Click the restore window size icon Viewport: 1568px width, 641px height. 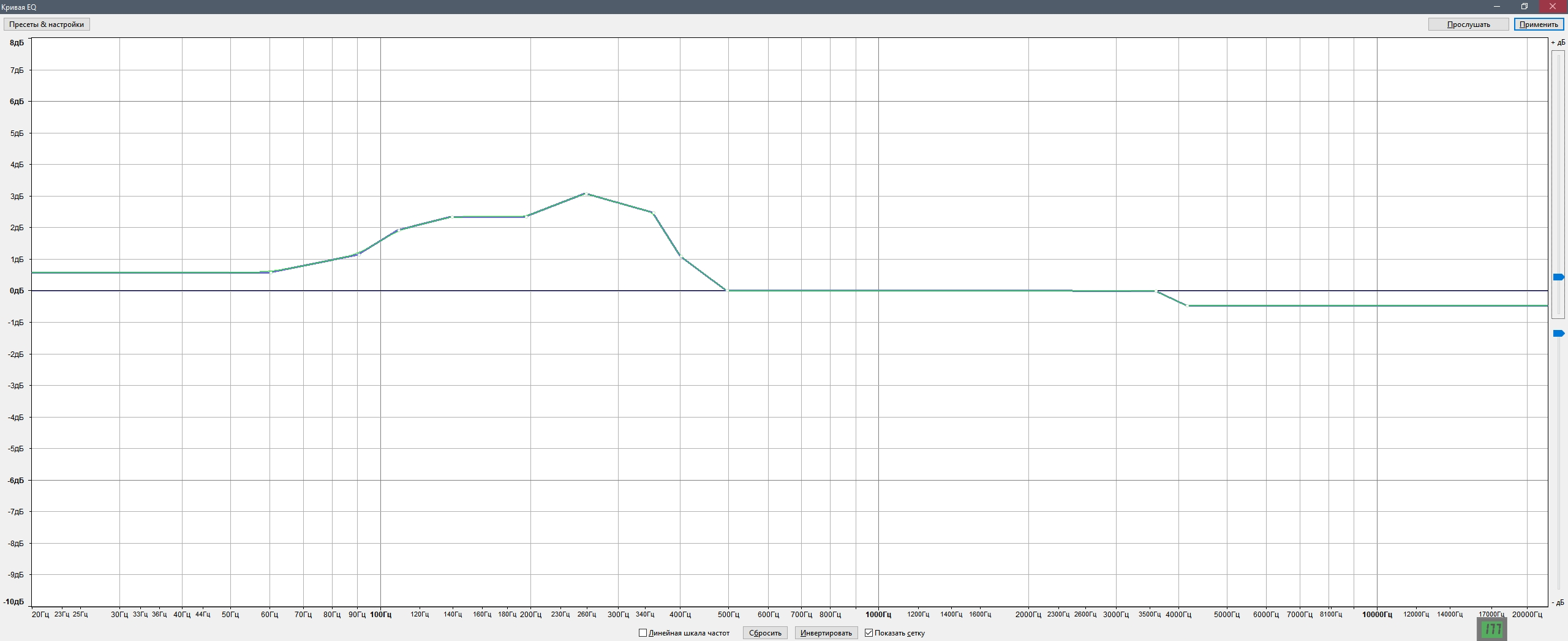[1524, 7]
